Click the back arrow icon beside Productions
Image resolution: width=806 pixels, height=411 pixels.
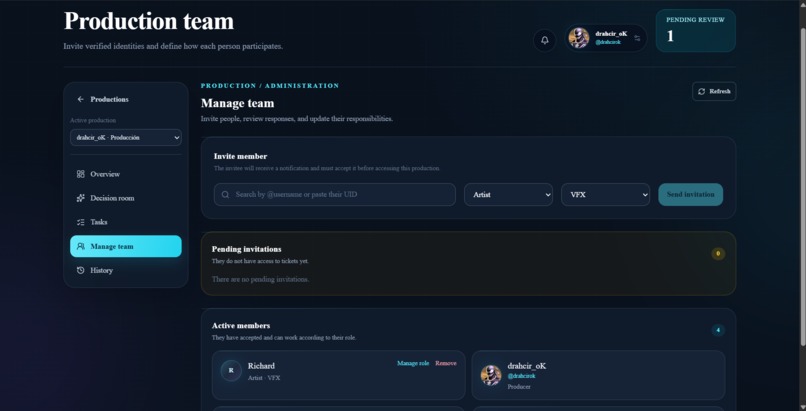(80, 99)
